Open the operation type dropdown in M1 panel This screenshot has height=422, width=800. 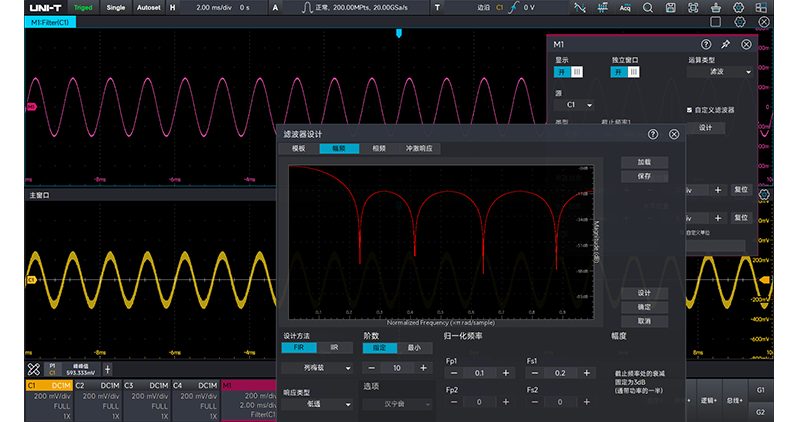(720, 72)
